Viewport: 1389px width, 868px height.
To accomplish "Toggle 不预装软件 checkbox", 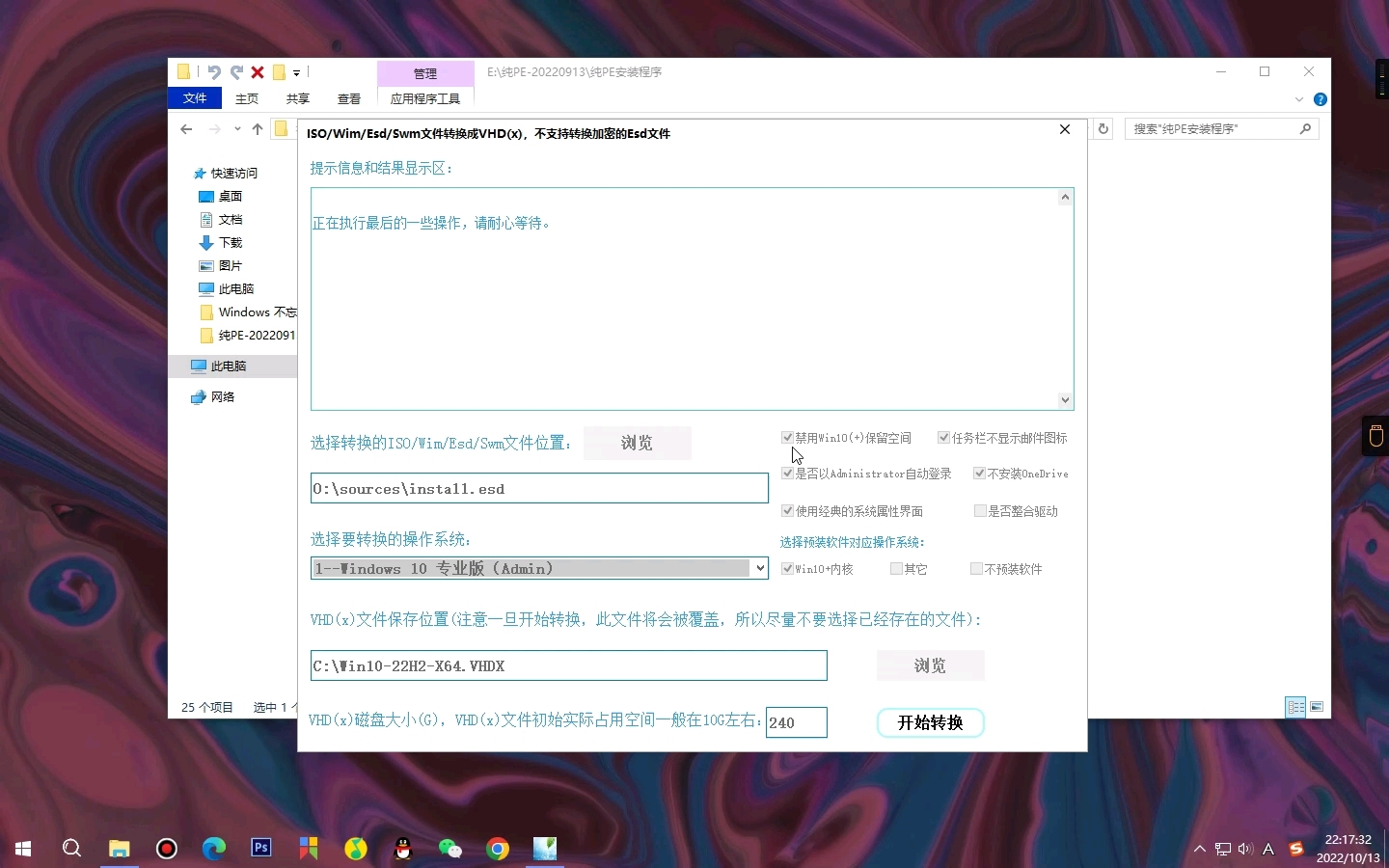I will click(x=976, y=569).
